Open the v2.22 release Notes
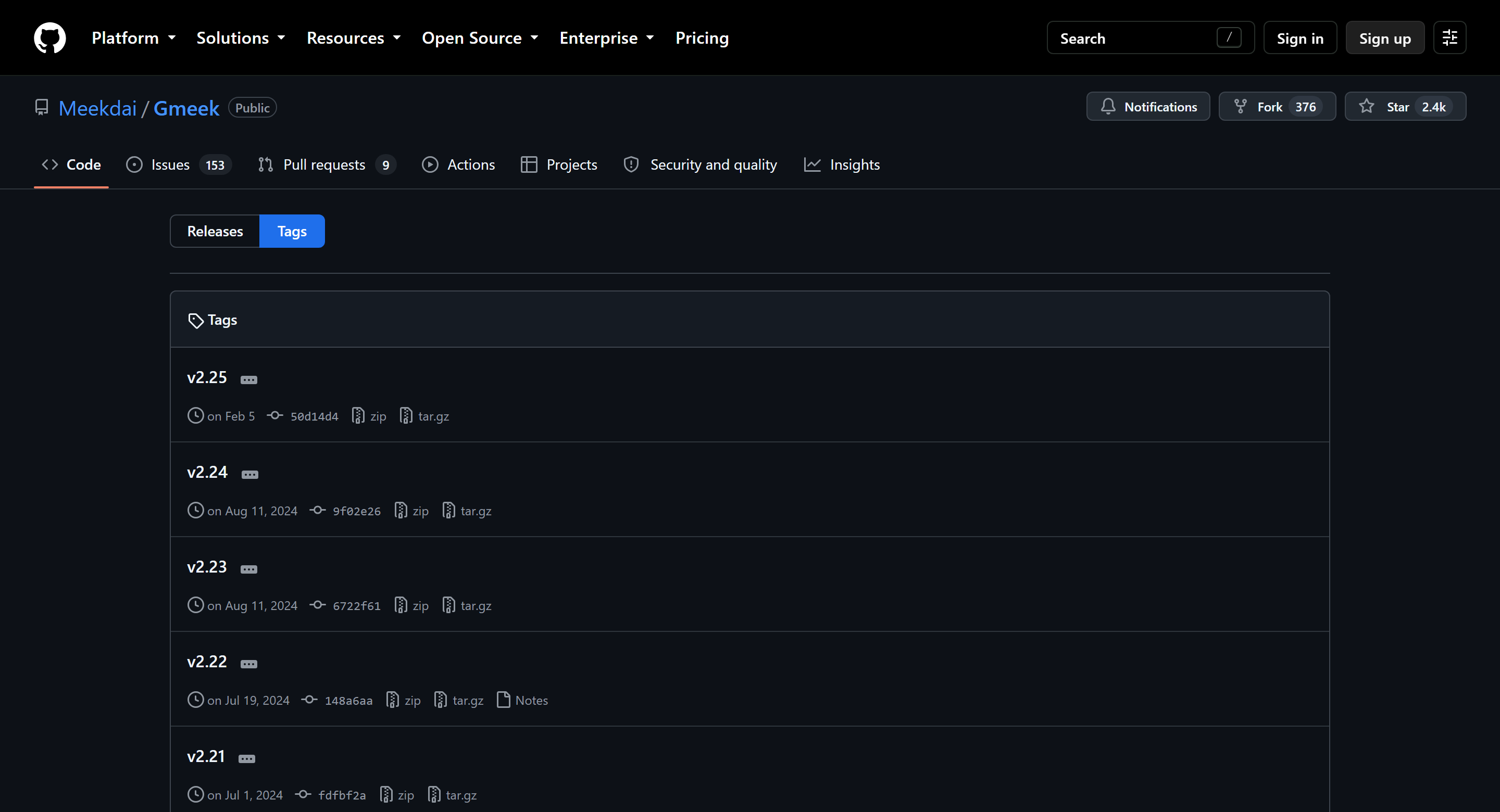Screen dimensions: 1500x812 point(522,700)
